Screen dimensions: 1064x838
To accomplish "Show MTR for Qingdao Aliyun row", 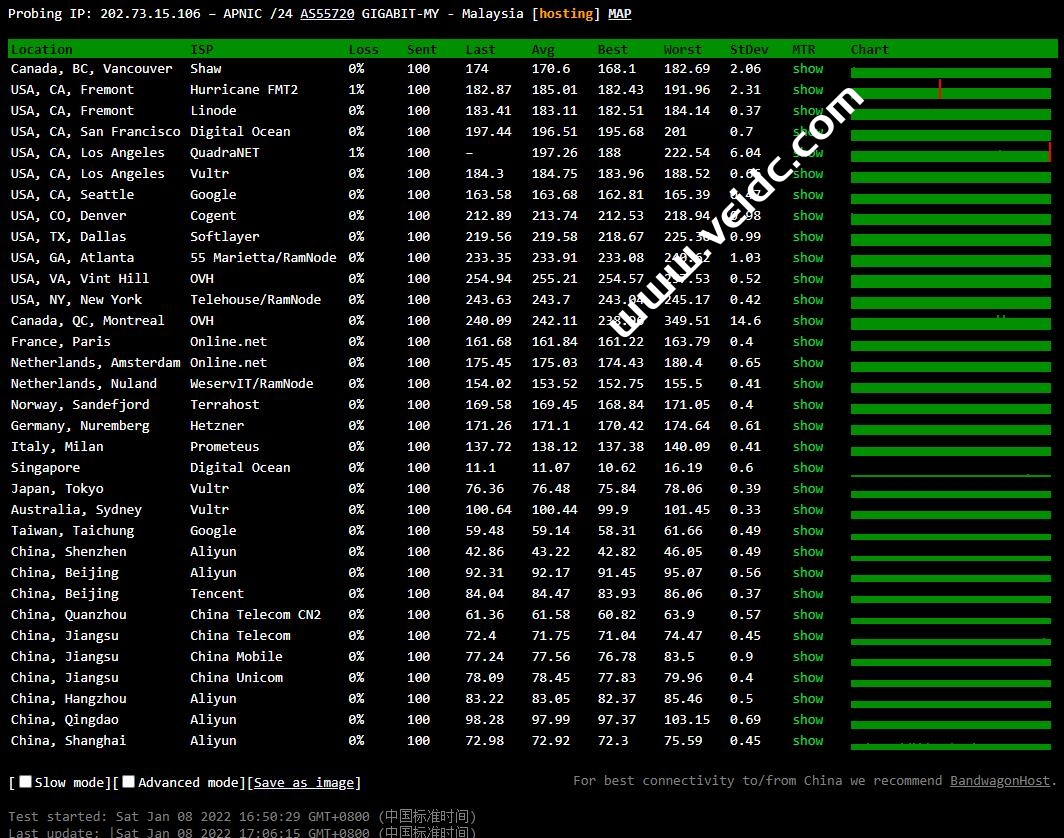I will [x=808, y=721].
